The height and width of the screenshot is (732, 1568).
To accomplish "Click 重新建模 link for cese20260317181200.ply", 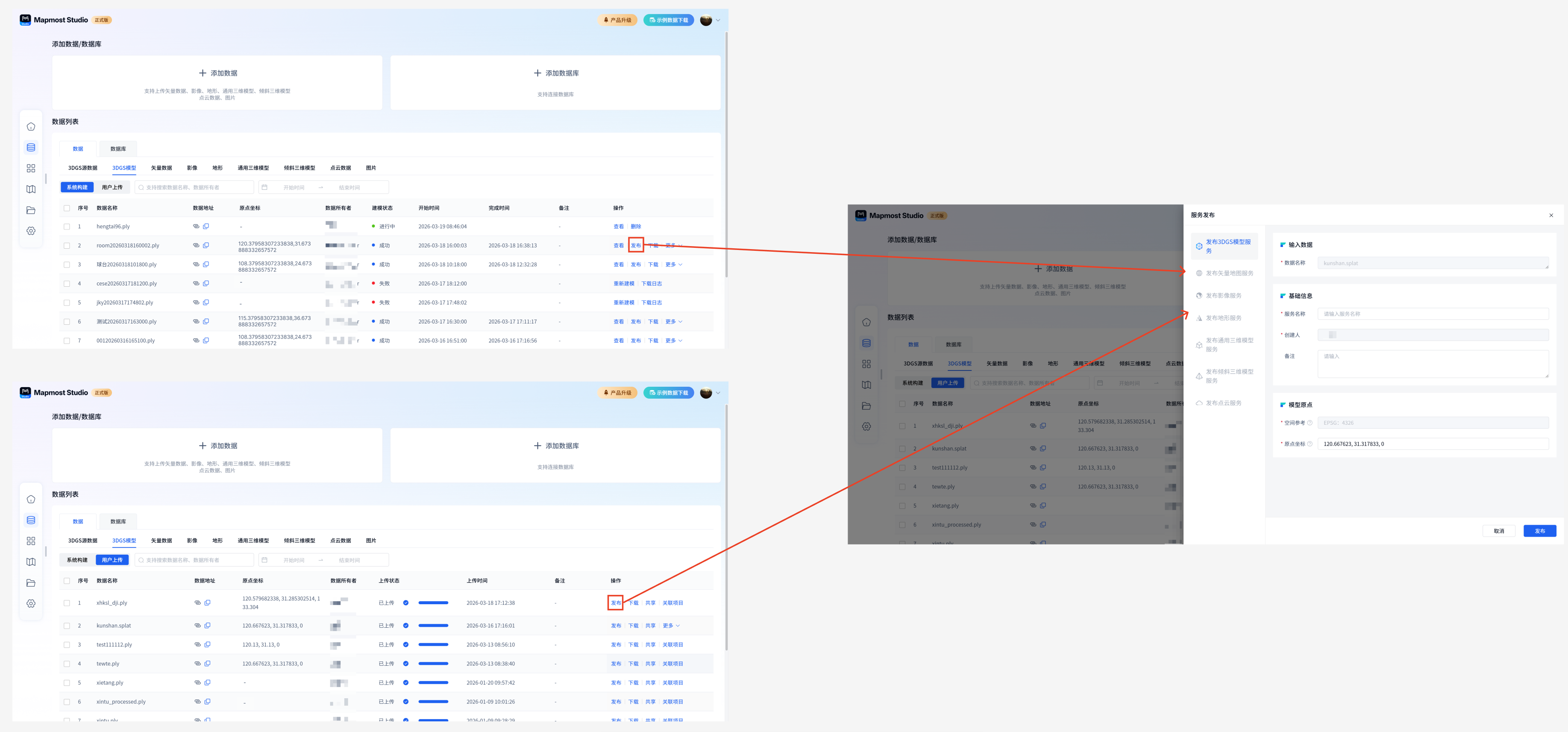I will (623, 284).
